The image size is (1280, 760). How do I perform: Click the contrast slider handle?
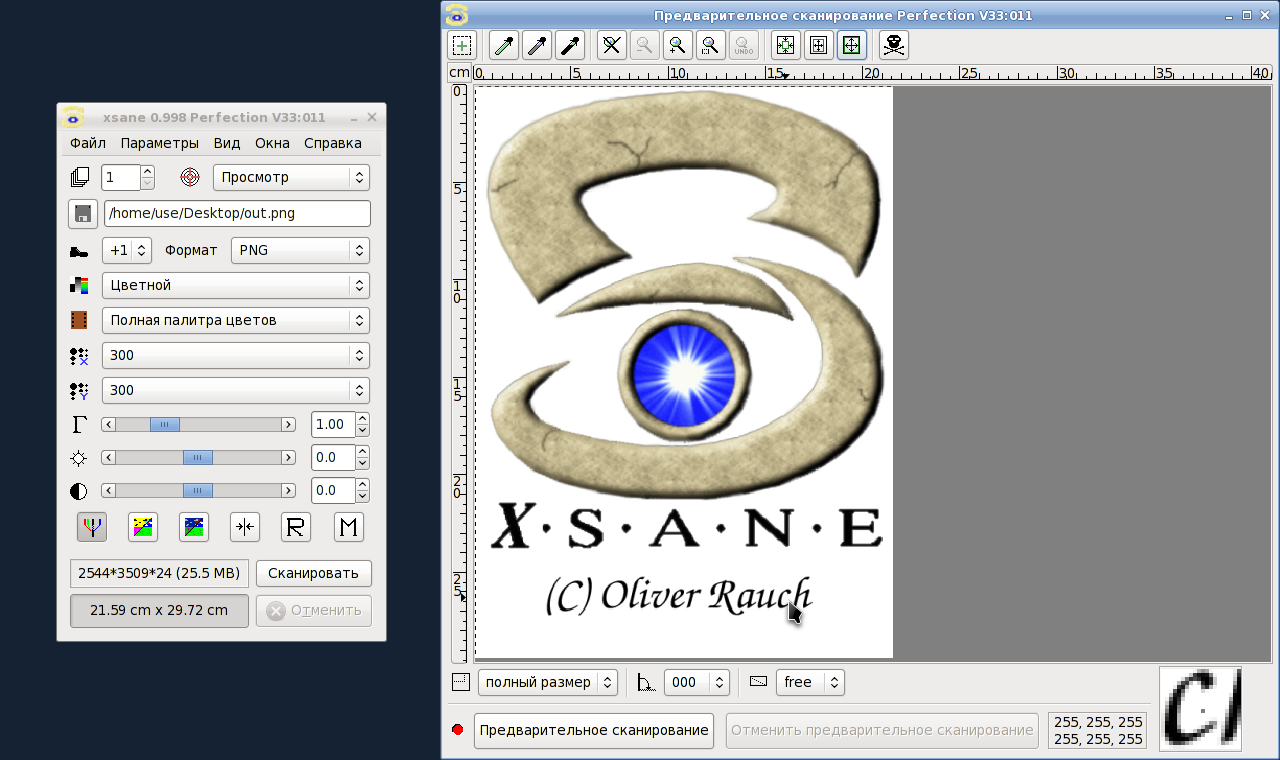coord(198,491)
